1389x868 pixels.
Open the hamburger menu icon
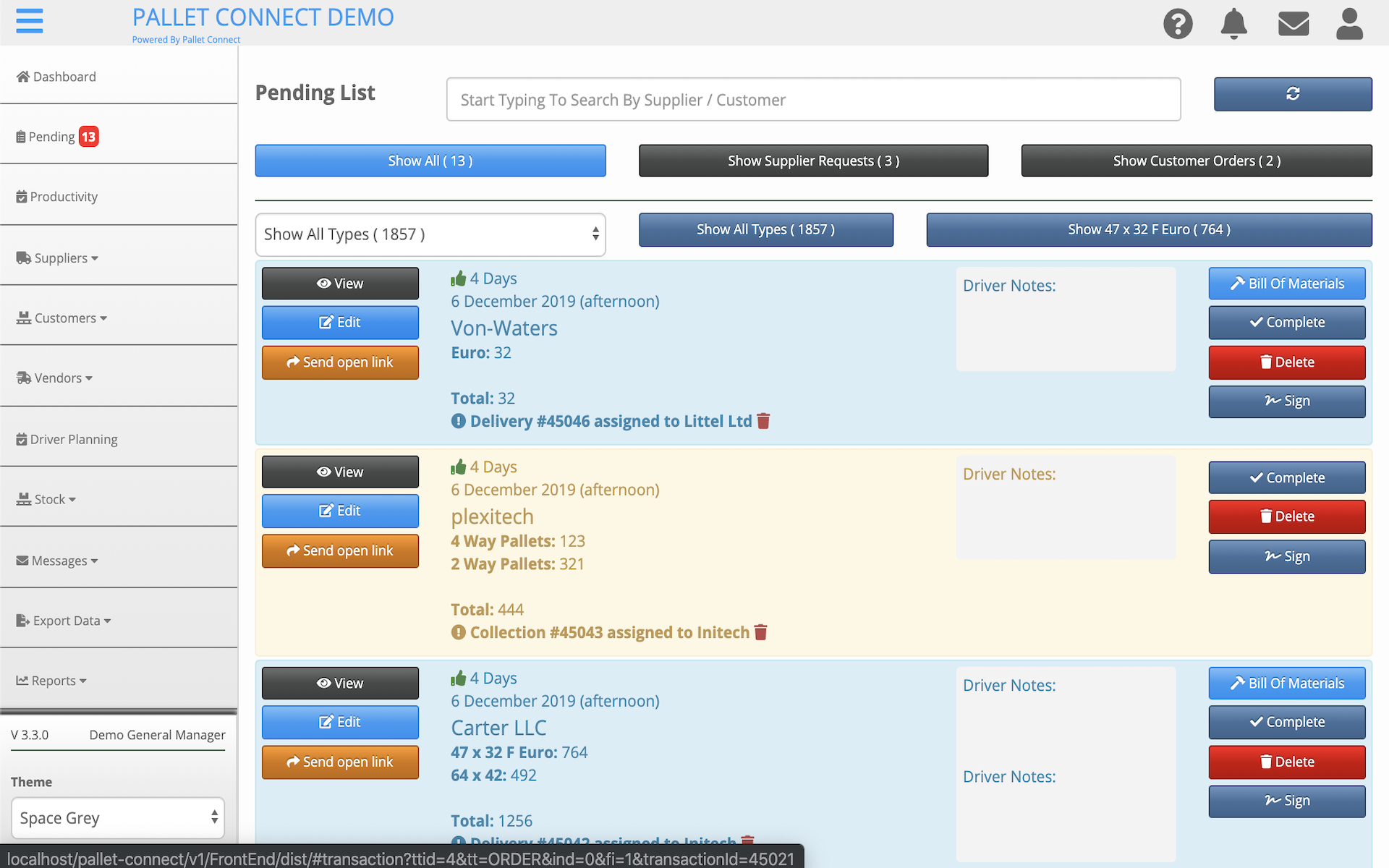point(29,21)
